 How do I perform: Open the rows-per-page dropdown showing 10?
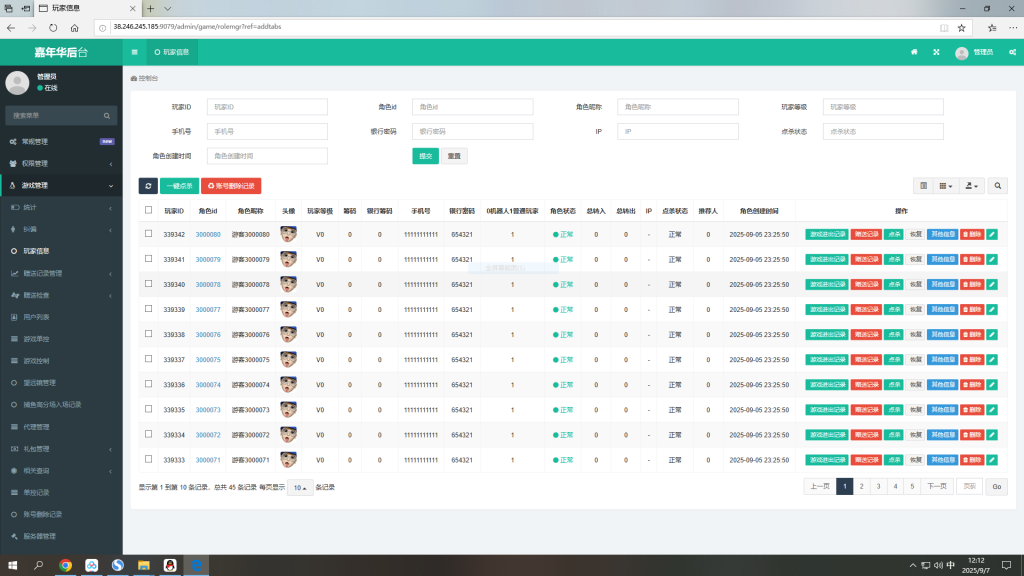(x=299, y=488)
